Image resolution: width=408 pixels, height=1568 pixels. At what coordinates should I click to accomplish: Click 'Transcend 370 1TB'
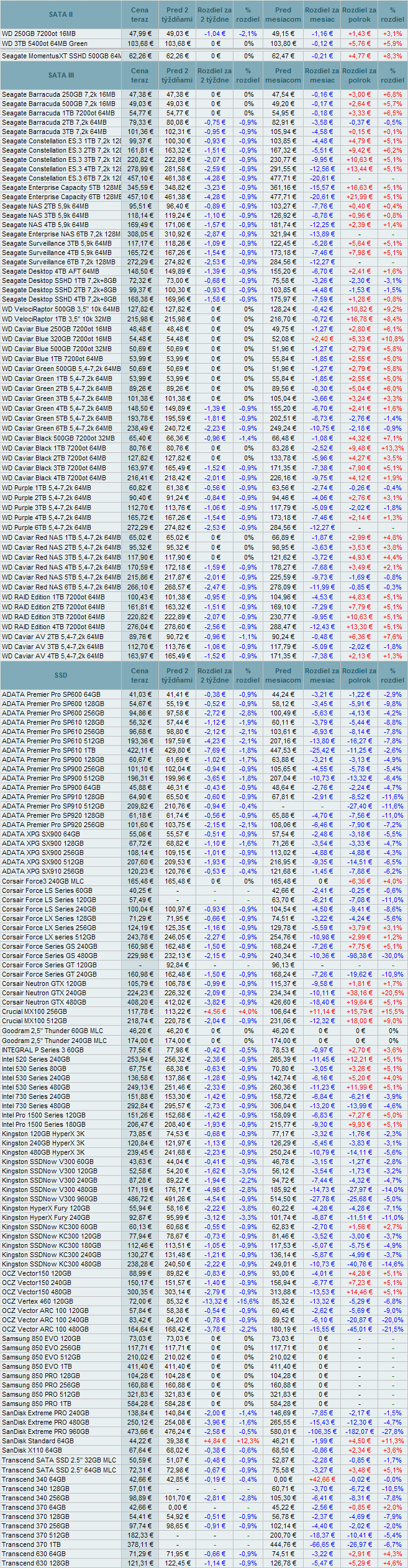tap(32, 1544)
